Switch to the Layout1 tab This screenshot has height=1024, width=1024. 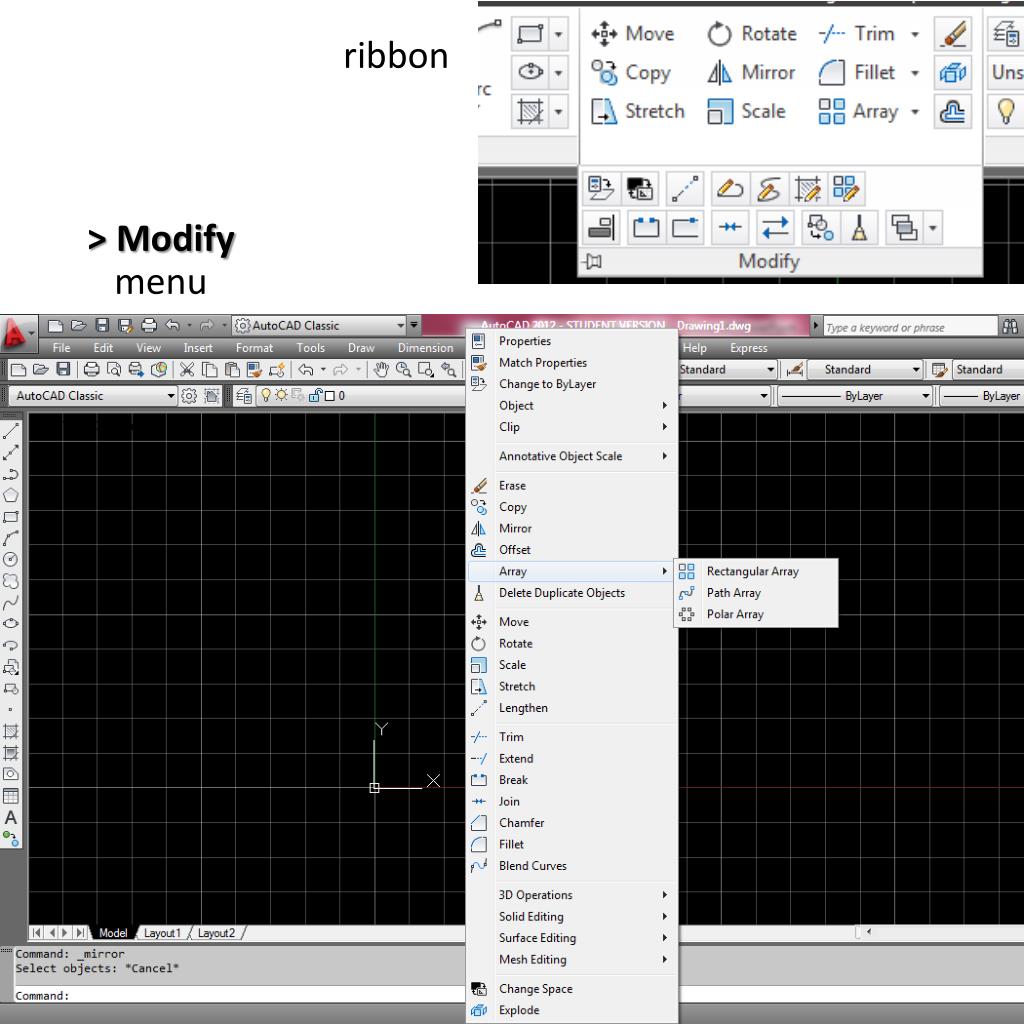(x=162, y=933)
